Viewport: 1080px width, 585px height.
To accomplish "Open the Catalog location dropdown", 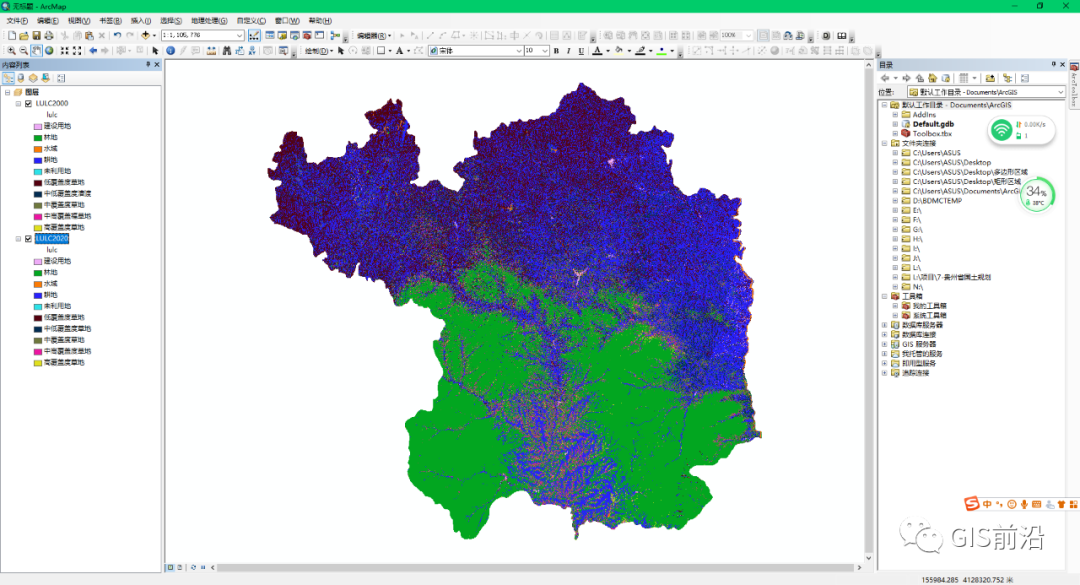I will 1060,92.
